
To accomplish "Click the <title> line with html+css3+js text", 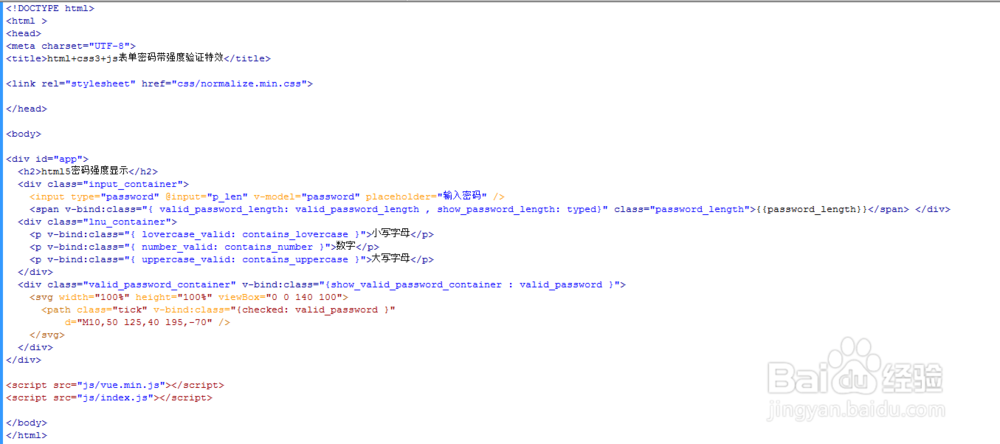I will click(138, 59).
